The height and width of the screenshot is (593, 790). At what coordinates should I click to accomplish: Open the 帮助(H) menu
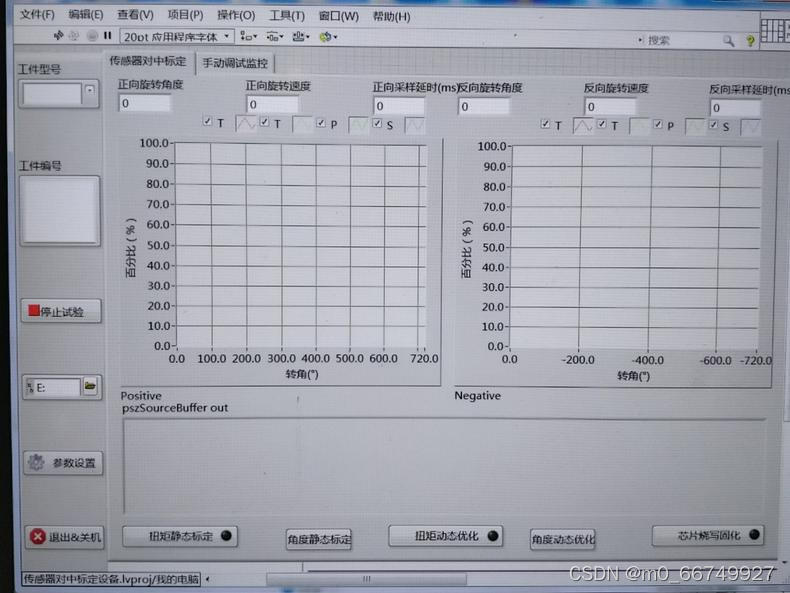point(391,17)
